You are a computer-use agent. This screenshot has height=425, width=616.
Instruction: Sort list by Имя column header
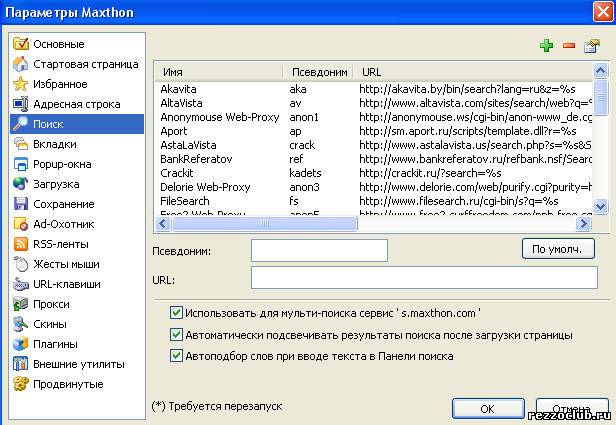(219, 72)
